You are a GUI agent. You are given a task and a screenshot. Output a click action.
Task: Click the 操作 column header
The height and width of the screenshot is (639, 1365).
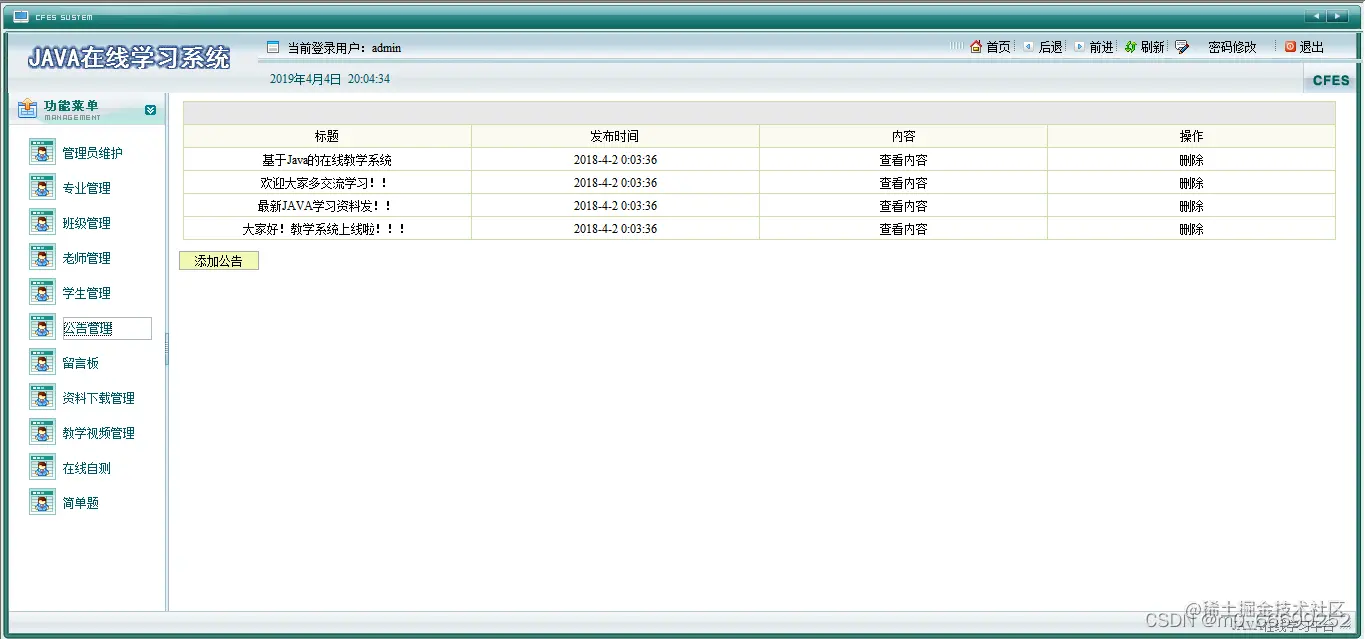point(1191,136)
